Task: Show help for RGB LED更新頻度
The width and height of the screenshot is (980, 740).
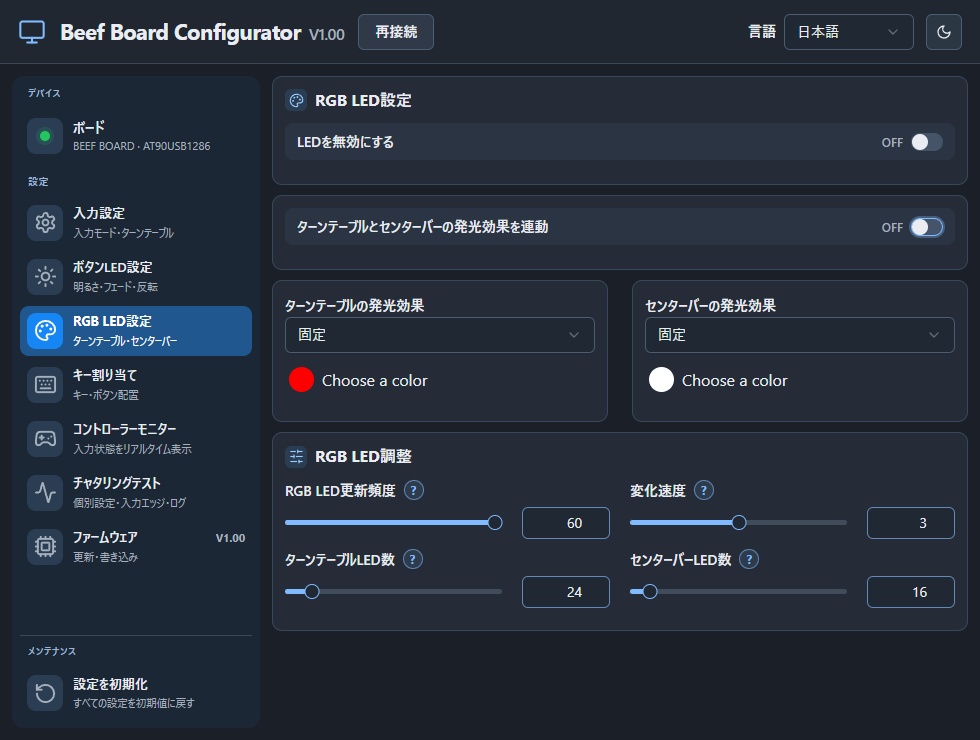Action: pos(414,491)
